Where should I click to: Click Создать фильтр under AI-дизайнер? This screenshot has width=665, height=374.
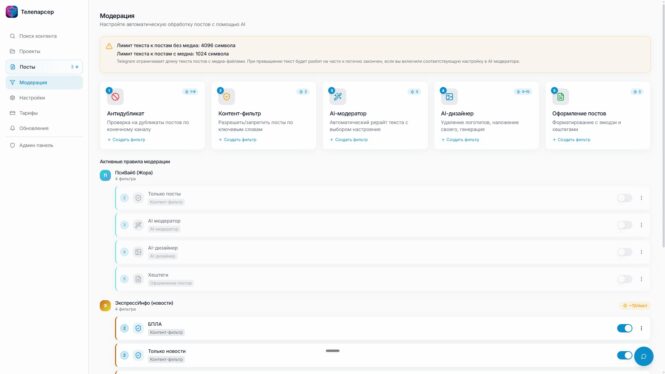(x=460, y=140)
